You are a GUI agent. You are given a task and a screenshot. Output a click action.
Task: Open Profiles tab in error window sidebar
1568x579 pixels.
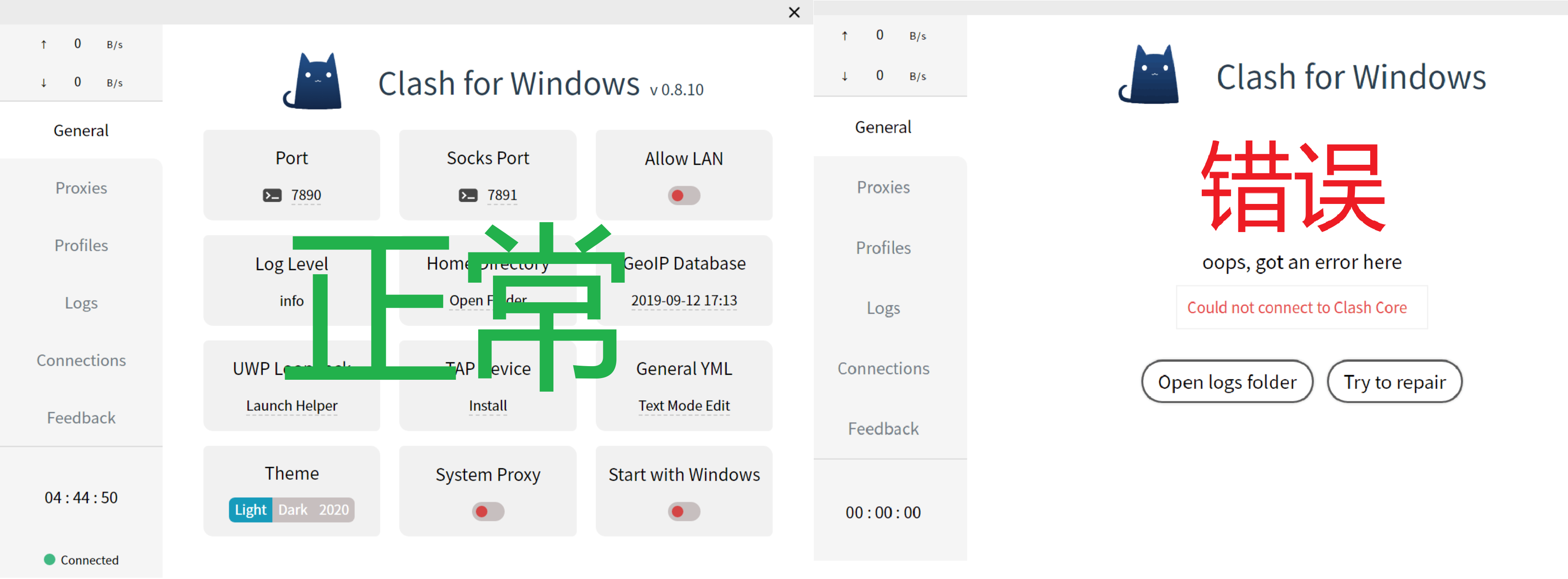tap(883, 247)
